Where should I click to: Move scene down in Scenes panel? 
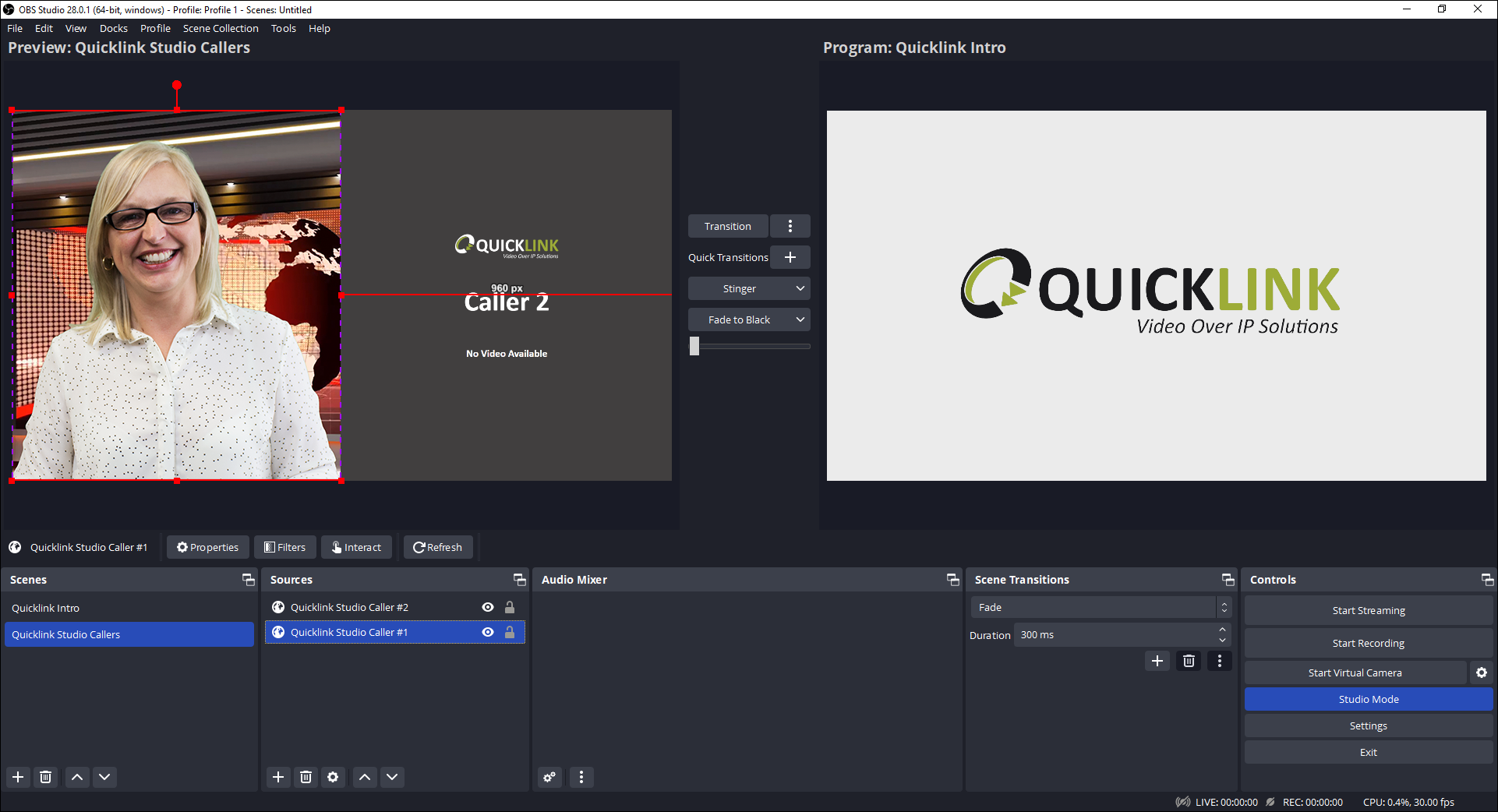click(x=104, y=777)
